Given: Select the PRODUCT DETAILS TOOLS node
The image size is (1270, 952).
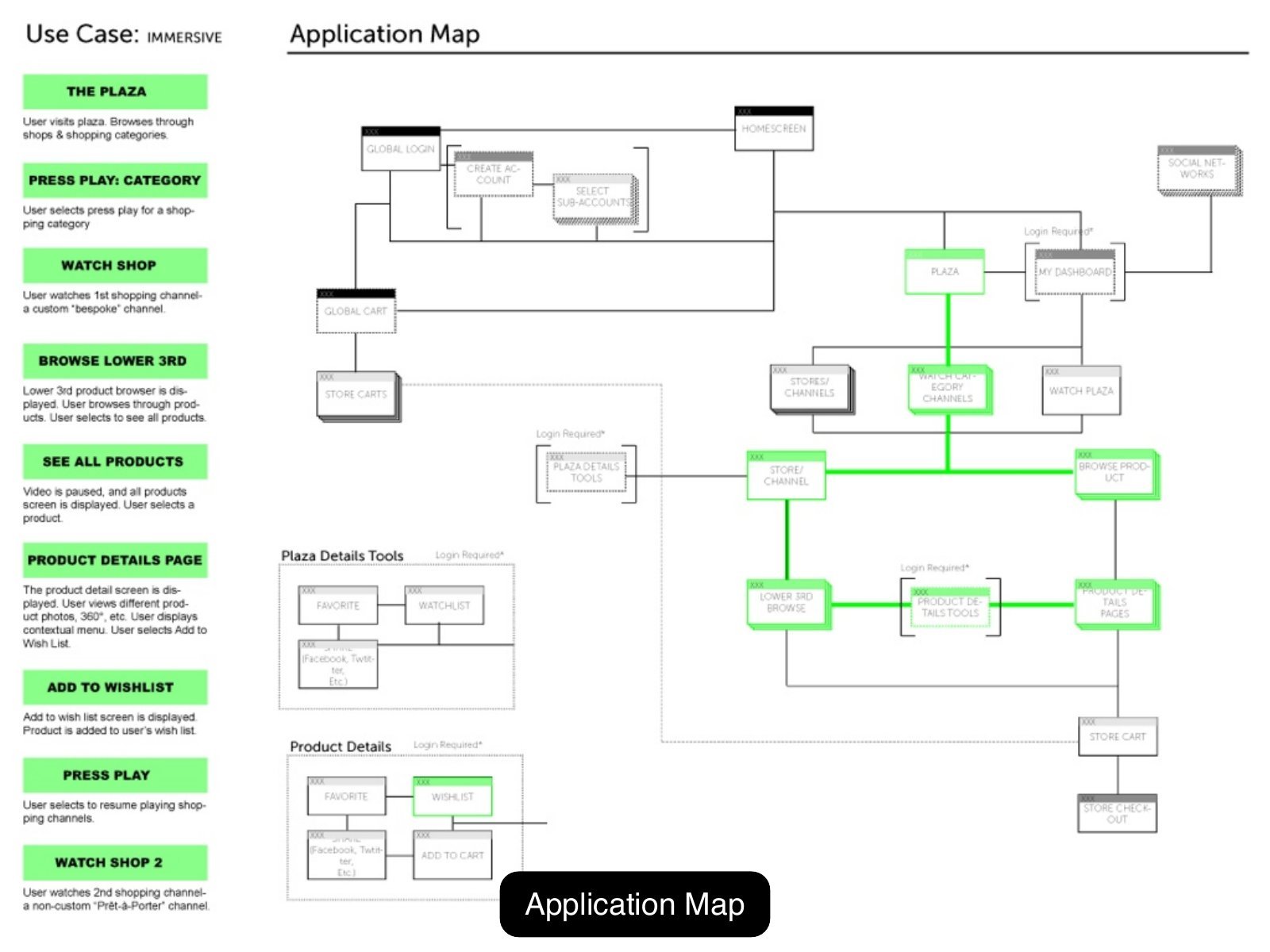Looking at the screenshot, I should click(950, 608).
